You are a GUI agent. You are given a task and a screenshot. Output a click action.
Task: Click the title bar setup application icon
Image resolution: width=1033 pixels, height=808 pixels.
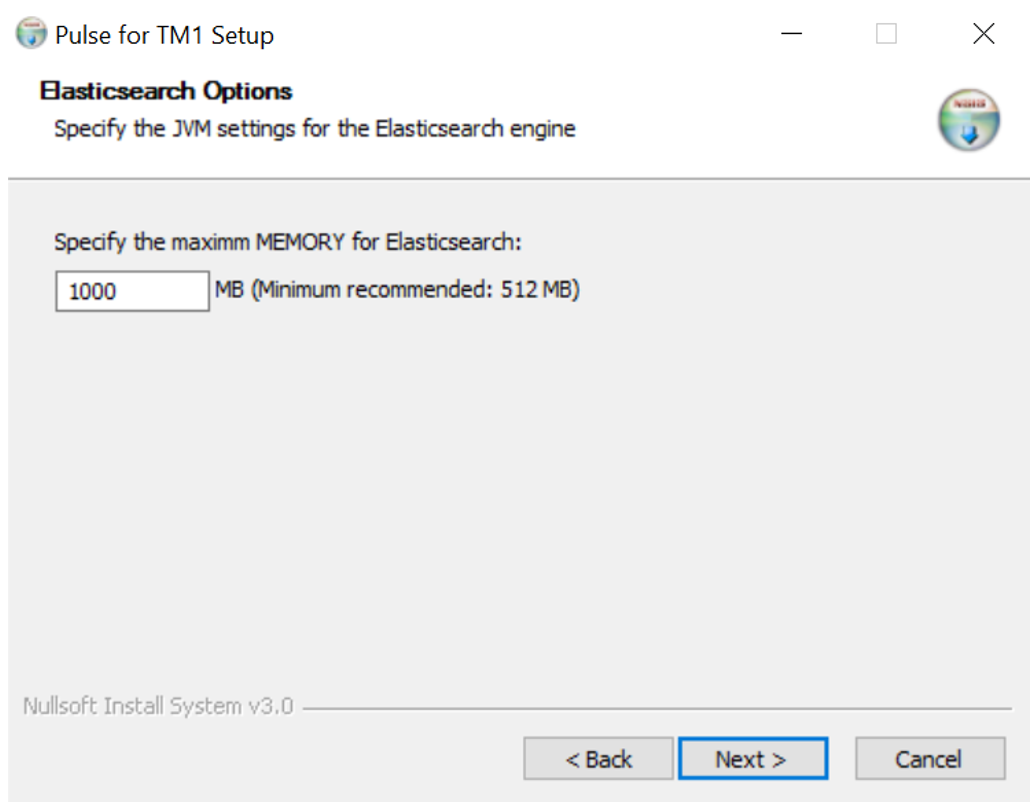click(30, 33)
